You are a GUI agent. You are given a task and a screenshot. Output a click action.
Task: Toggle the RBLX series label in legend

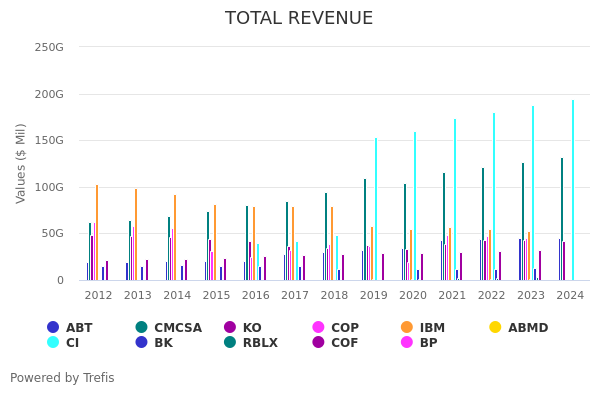pos(258,343)
